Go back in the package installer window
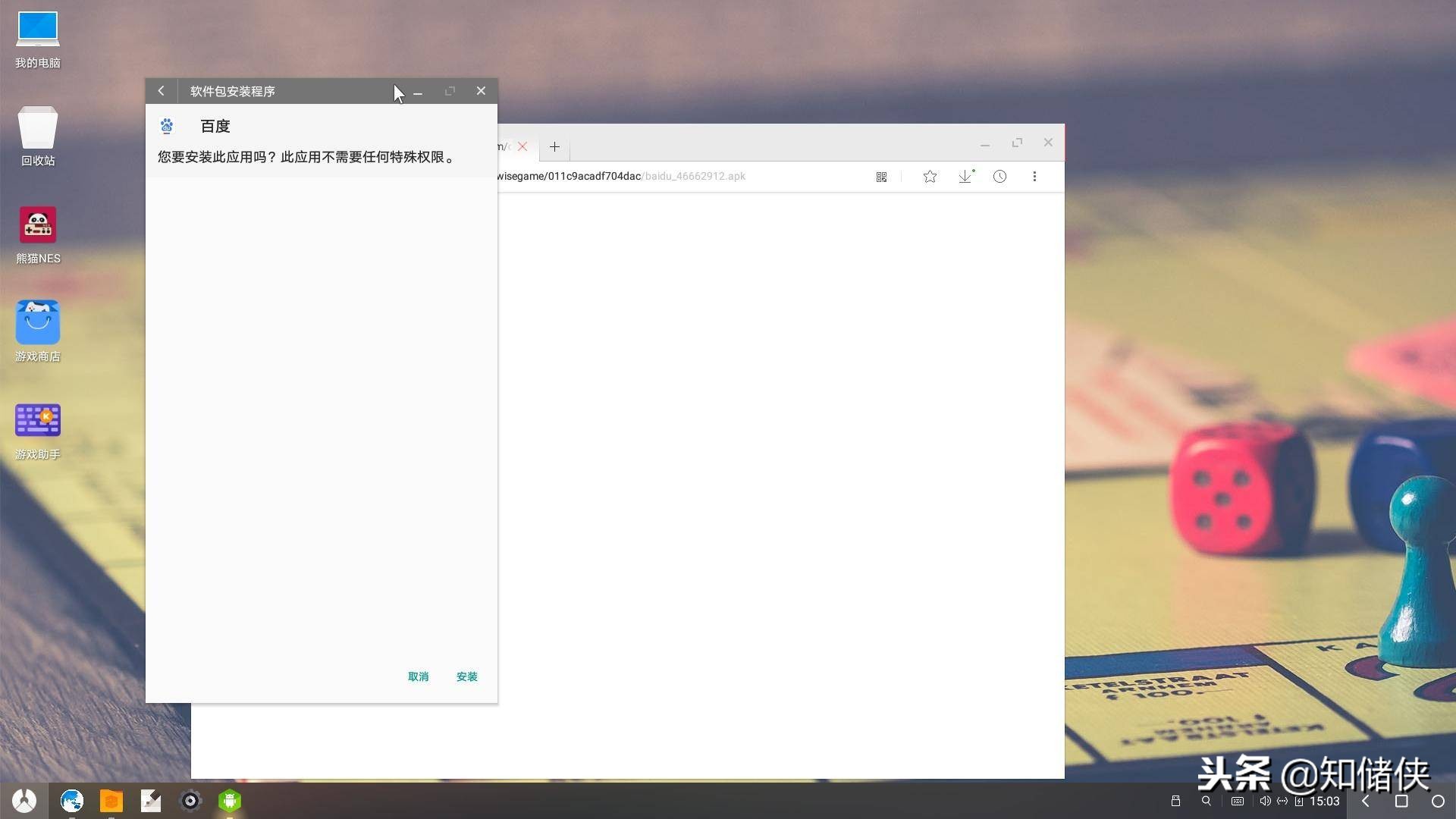The image size is (1456, 819). coord(161,91)
